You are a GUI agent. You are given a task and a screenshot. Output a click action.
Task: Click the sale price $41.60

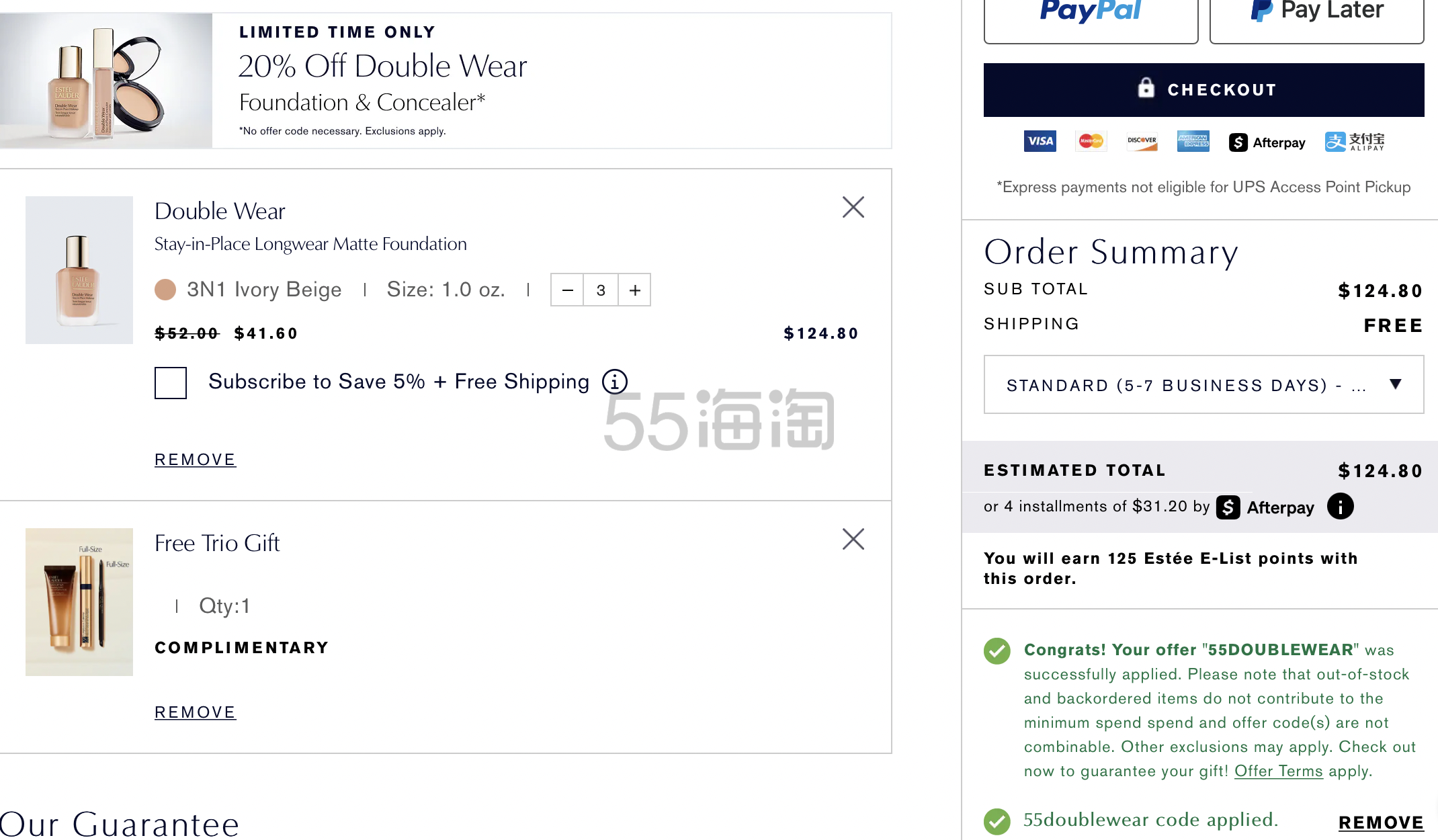[266, 333]
